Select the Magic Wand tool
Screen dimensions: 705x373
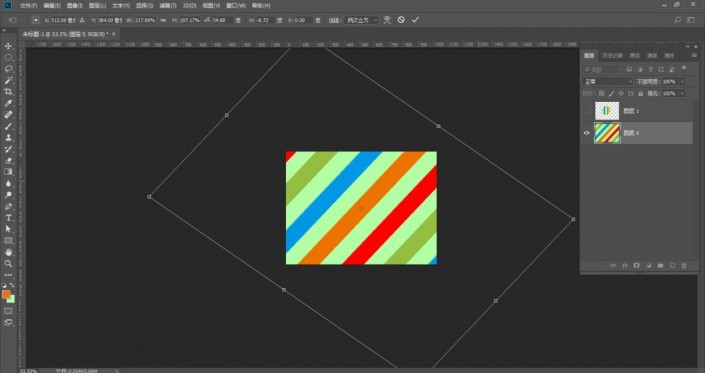(x=8, y=80)
